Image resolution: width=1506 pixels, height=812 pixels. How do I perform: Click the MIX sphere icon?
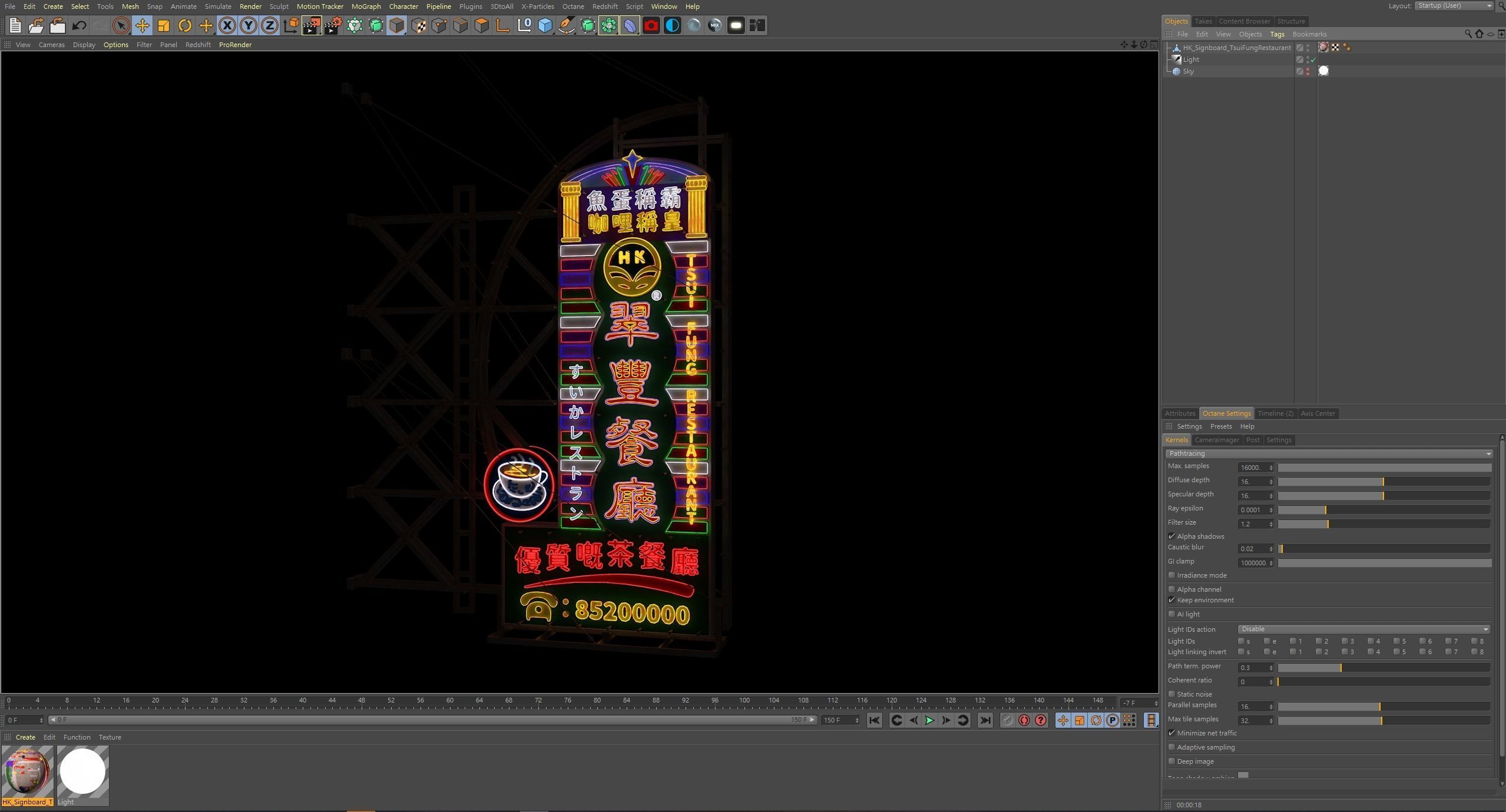[714, 25]
